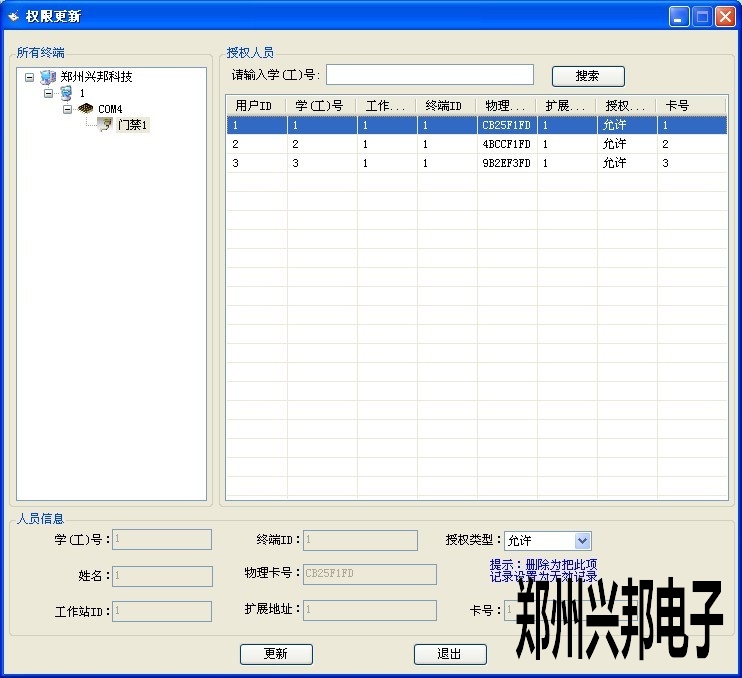
Task: Collapse the workstation 1 tree node
Action: click(48, 93)
